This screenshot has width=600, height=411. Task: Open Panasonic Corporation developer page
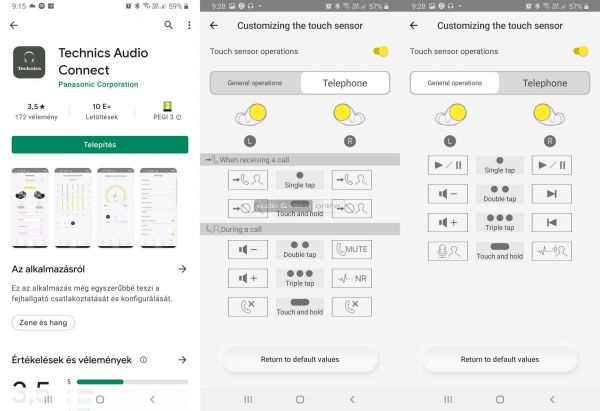tap(98, 85)
